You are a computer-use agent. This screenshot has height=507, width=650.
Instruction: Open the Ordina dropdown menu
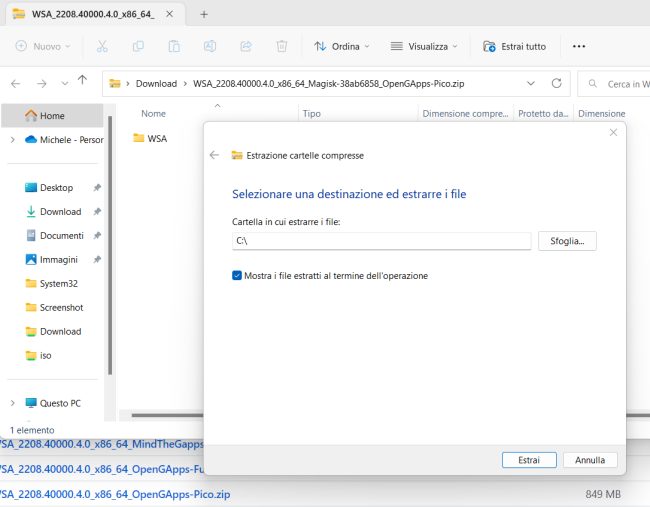point(341,46)
